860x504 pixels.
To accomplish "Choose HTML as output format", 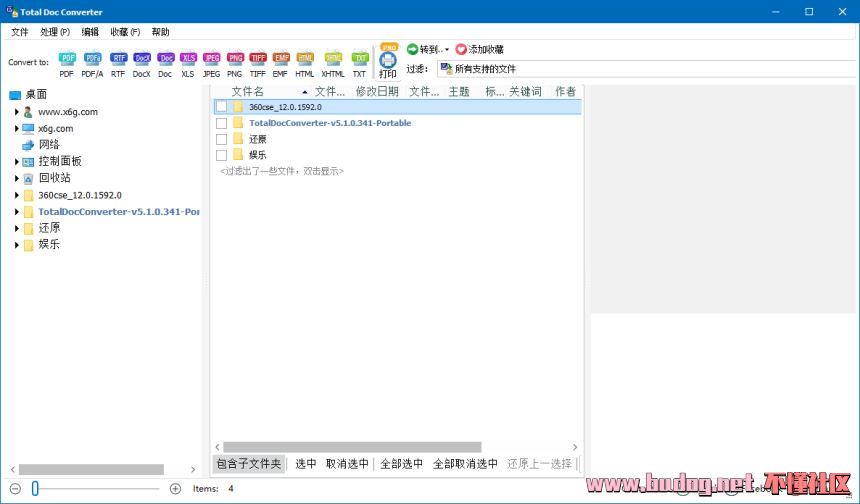I will [305, 59].
